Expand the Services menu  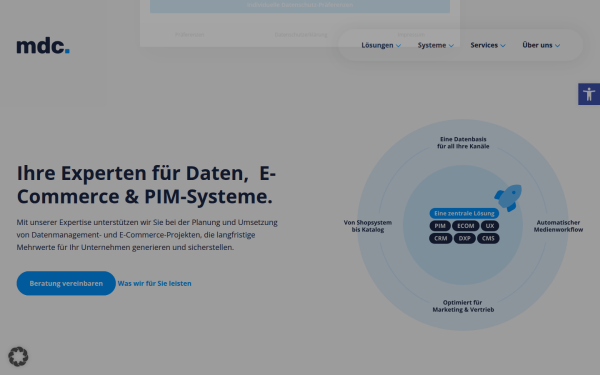pyautogui.click(x=488, y=45)
